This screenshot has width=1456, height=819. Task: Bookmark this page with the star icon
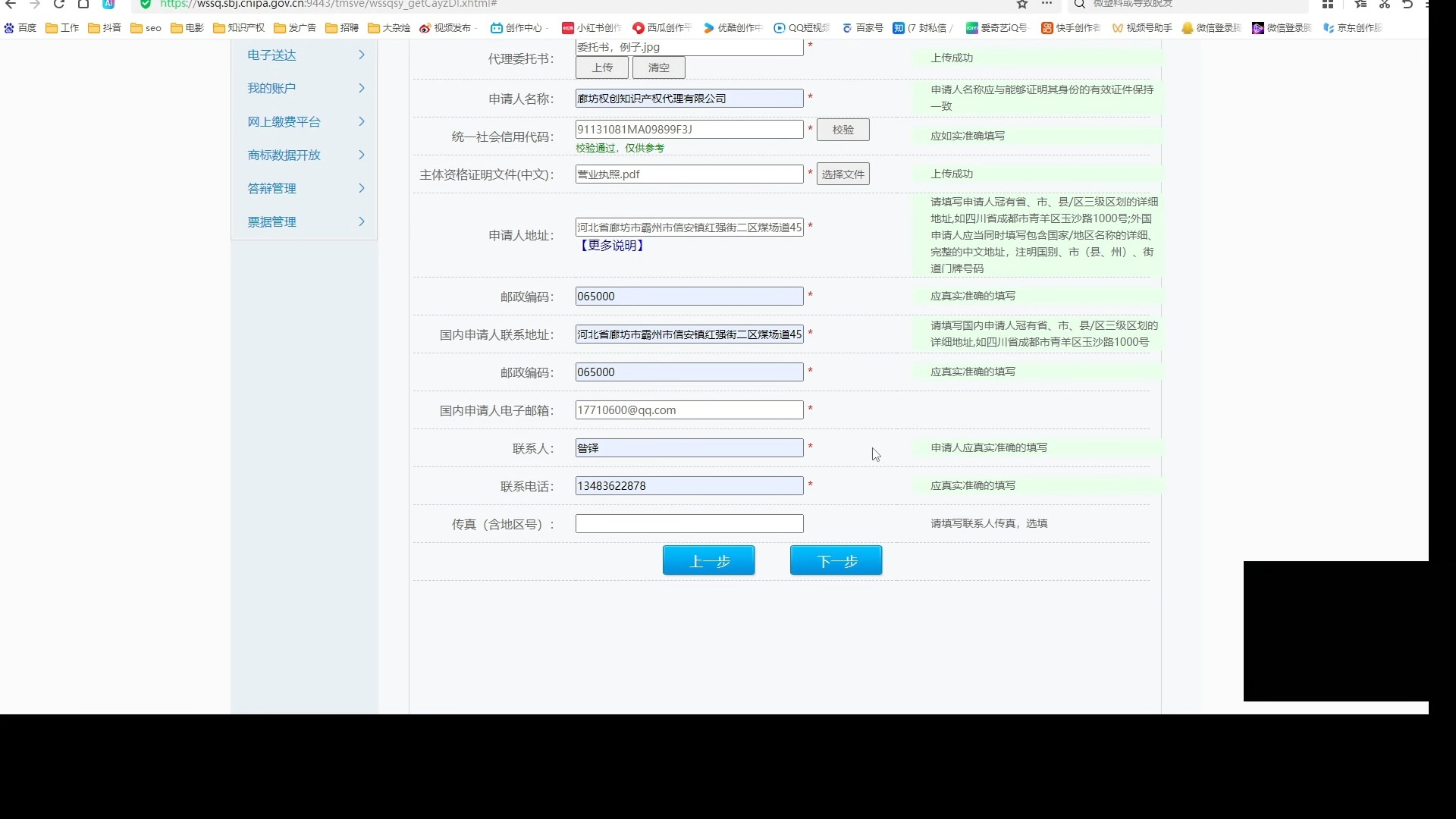tap(1022, 4)
